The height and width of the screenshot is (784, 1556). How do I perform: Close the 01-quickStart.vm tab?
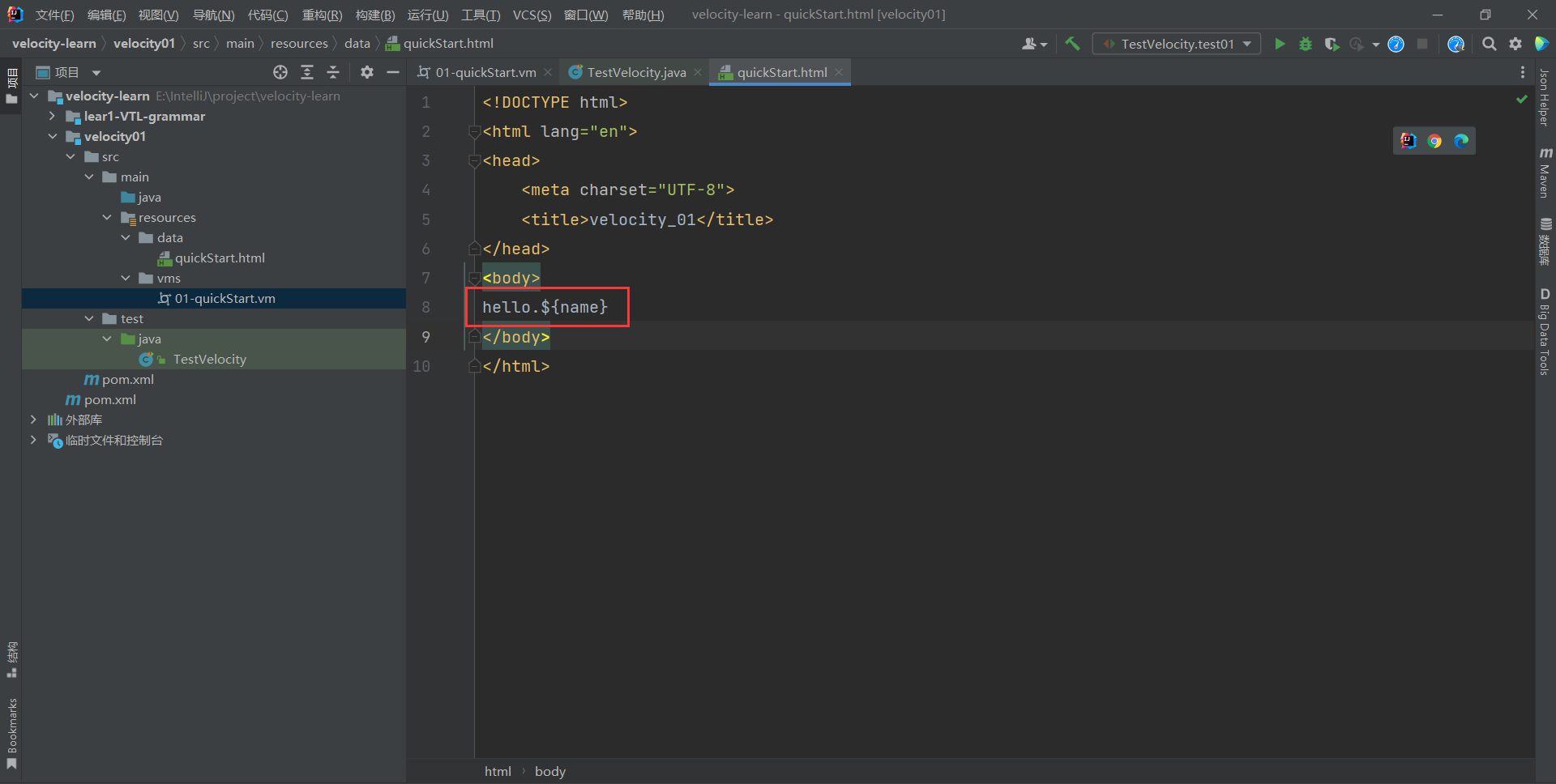pyautogui.click(x=548, y=72)
